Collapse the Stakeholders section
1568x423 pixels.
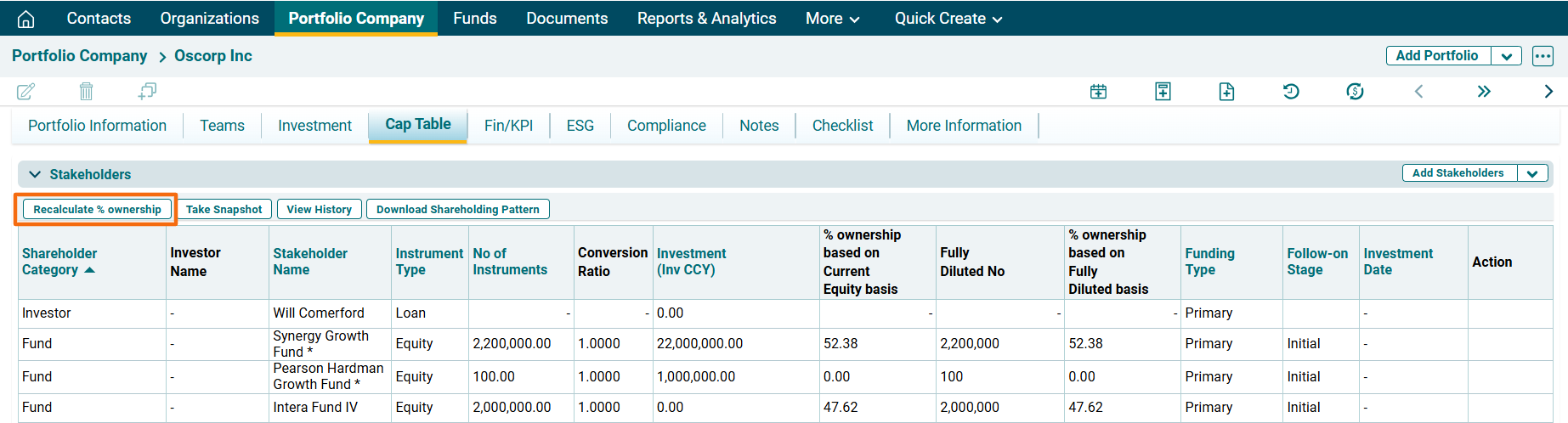click(35, 174)
